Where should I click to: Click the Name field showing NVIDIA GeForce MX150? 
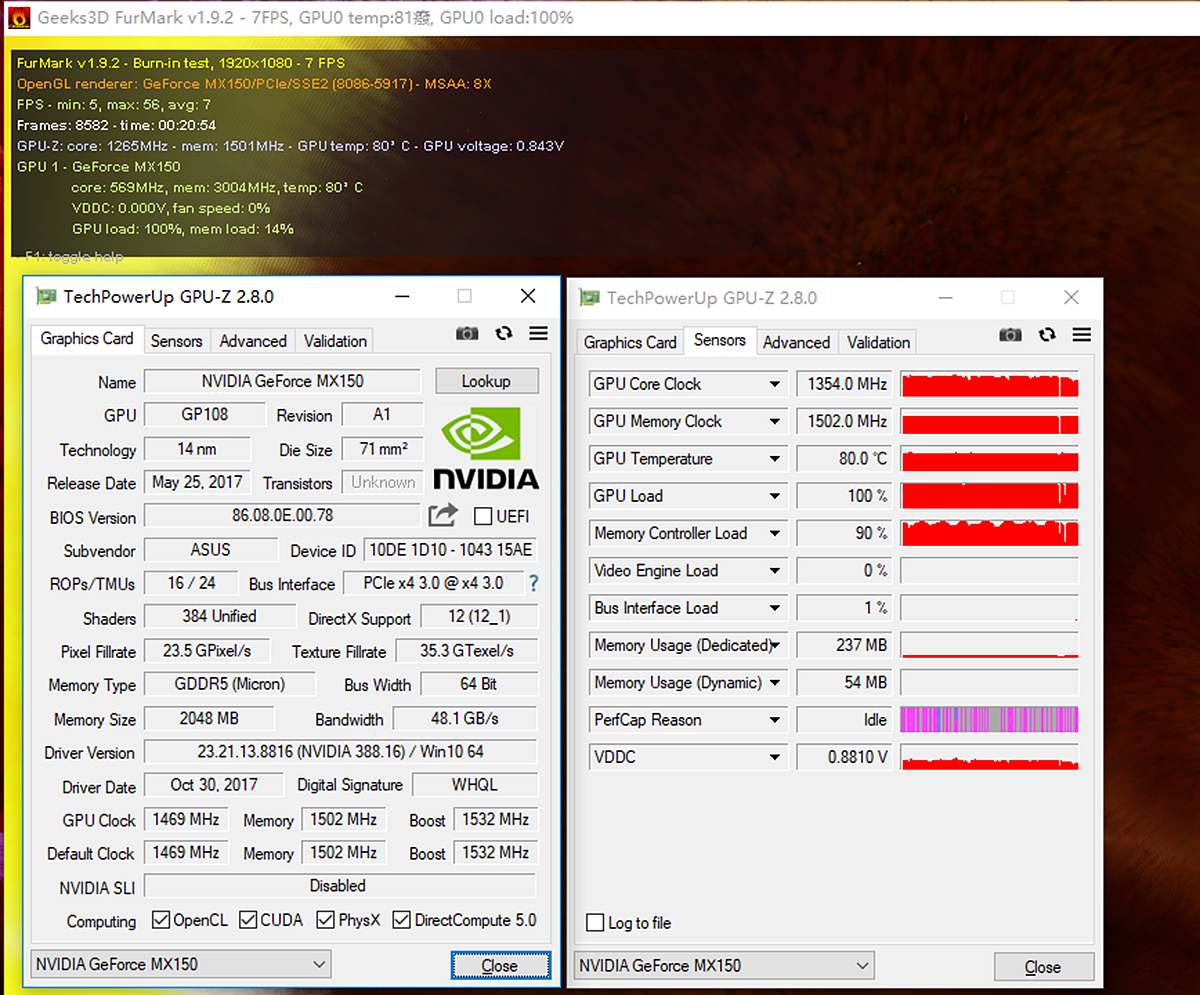click(x=283, y=381)
